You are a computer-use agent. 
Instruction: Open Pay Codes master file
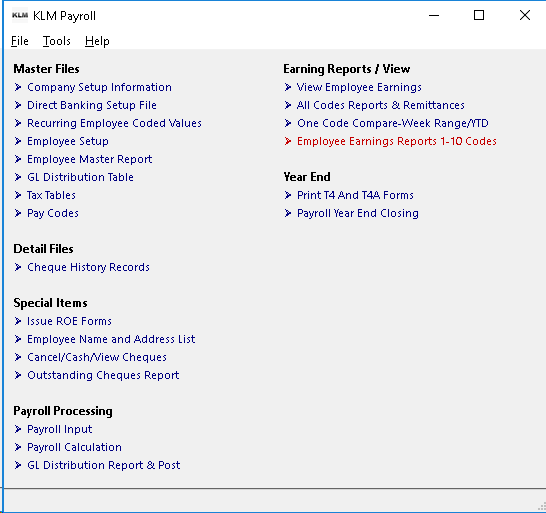[x=53, y=213]
